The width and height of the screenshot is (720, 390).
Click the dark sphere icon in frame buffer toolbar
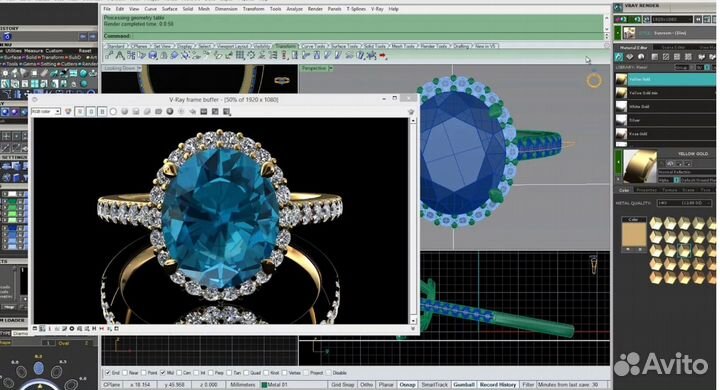click(170, 112)
